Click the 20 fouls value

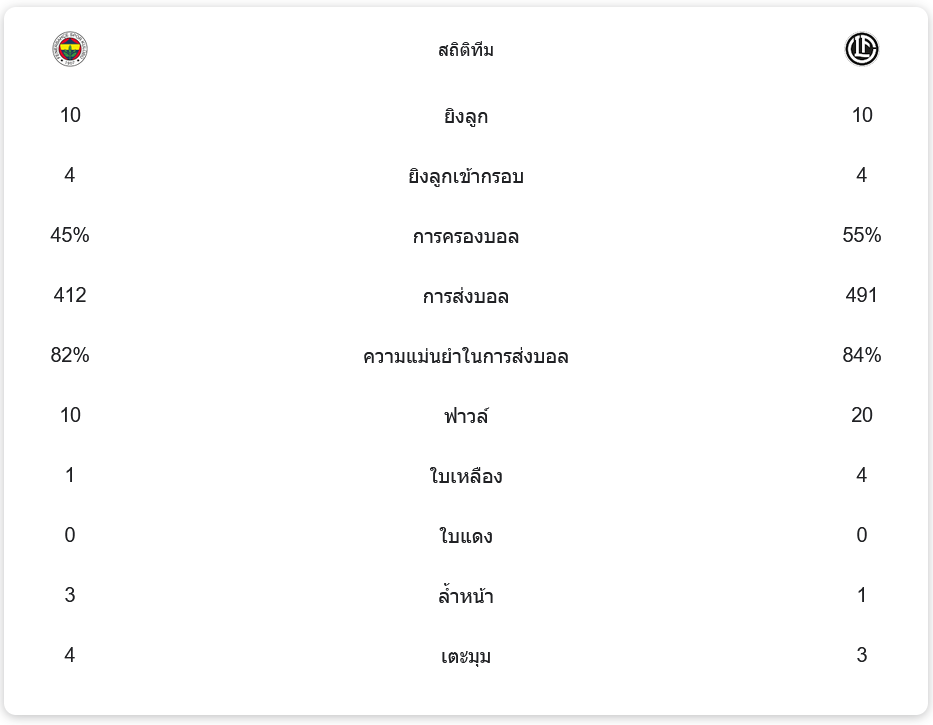point(862,415)
